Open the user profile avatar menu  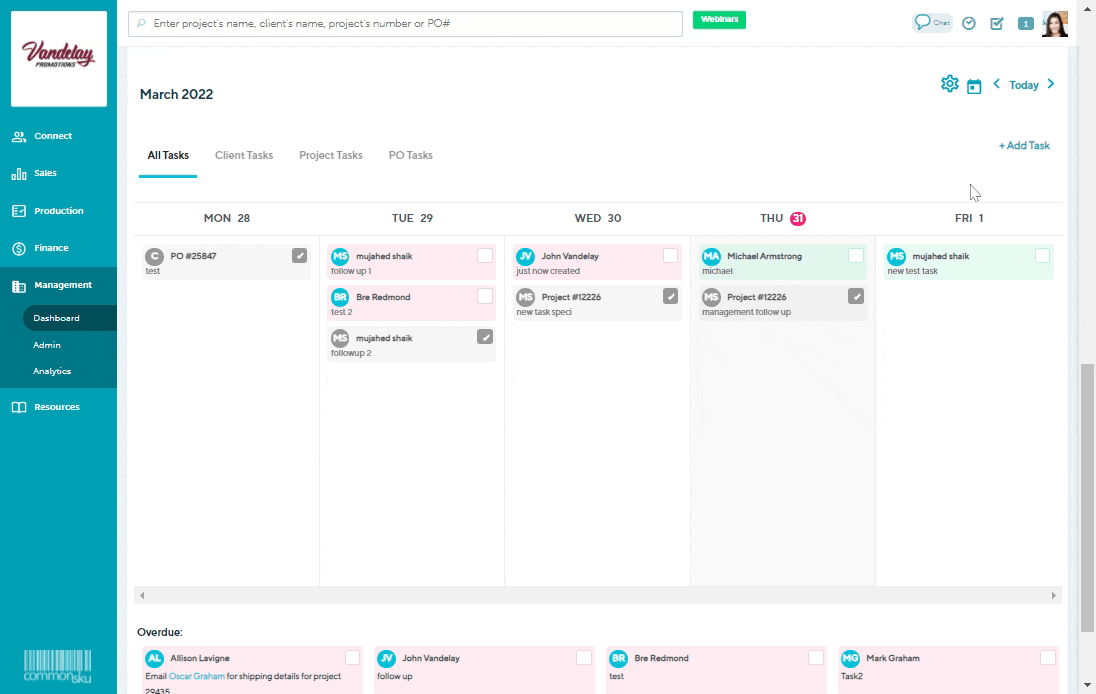(x=1056, y=22)
